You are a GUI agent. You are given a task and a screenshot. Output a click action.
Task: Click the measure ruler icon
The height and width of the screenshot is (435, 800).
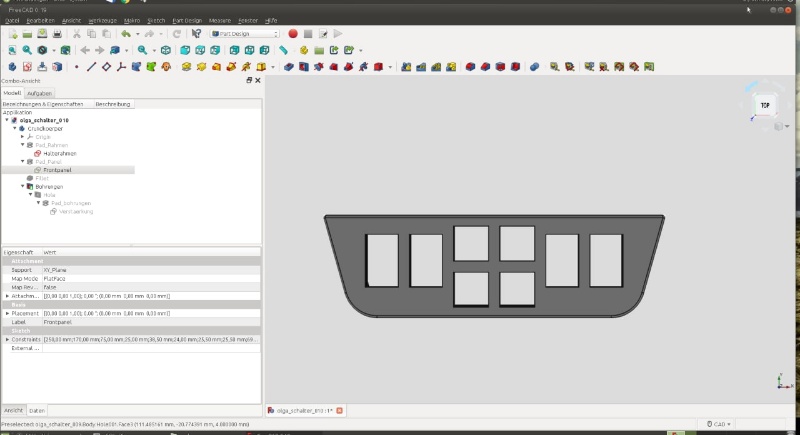[284, 50]
